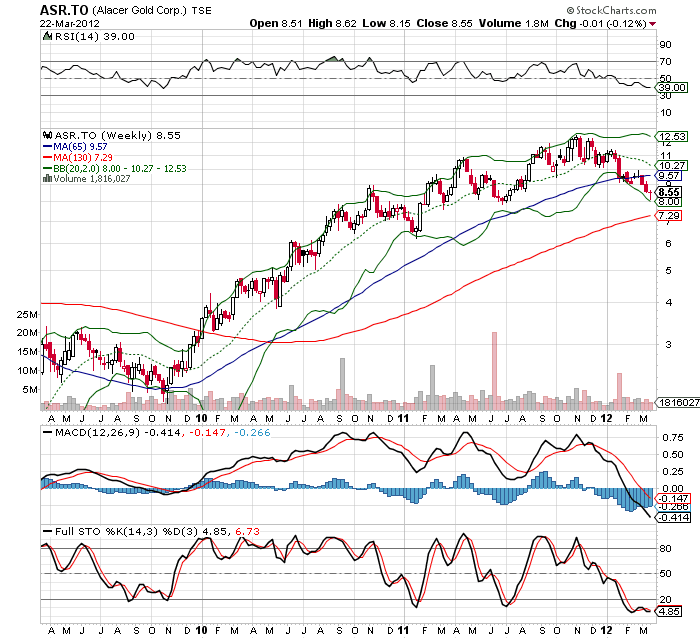The height and width of the screenshot is (639, 700).
Task: Click the MACD(12,26,9) legend label
Action: coord(97,433)
